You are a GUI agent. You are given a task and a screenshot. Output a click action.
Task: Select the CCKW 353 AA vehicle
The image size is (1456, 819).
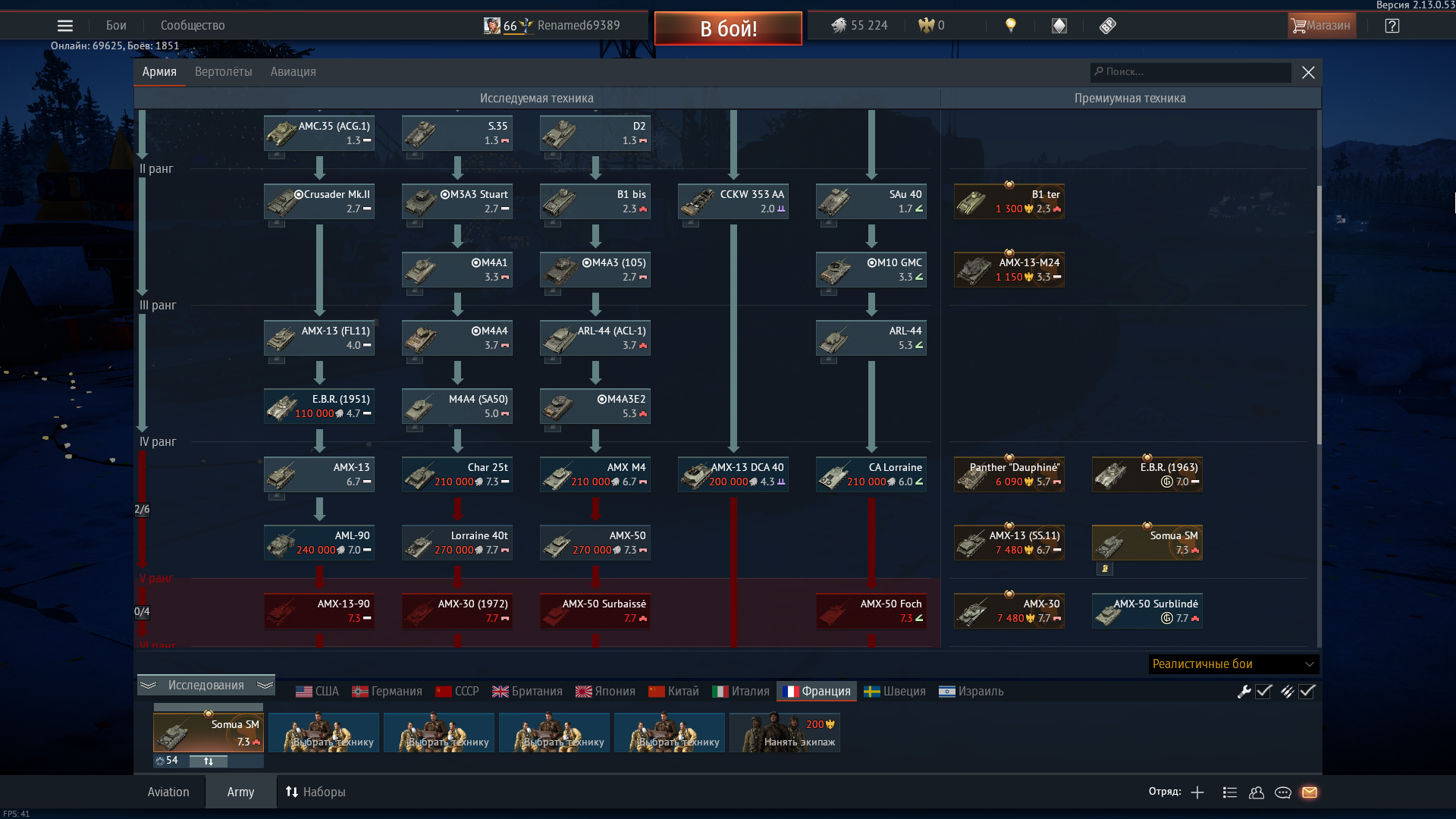pos(733,202)
